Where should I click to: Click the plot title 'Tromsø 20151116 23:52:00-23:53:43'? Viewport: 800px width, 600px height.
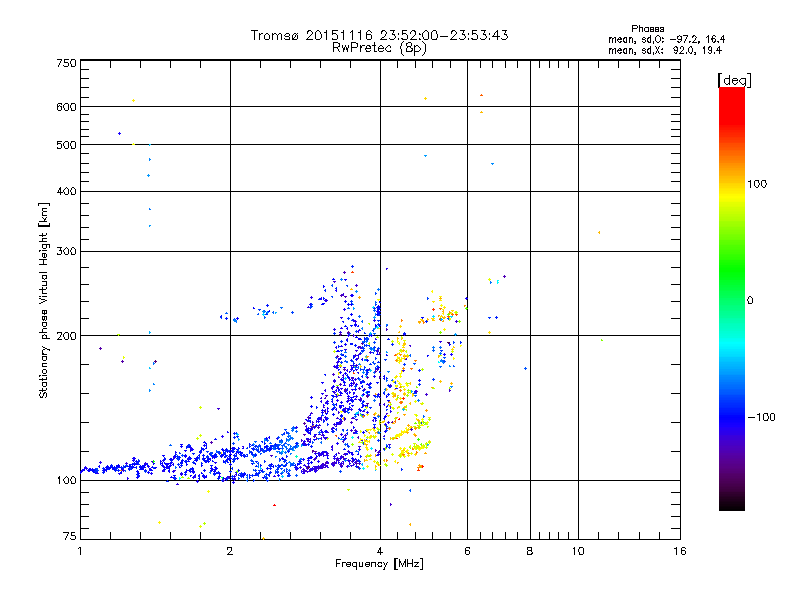[379, 35]
